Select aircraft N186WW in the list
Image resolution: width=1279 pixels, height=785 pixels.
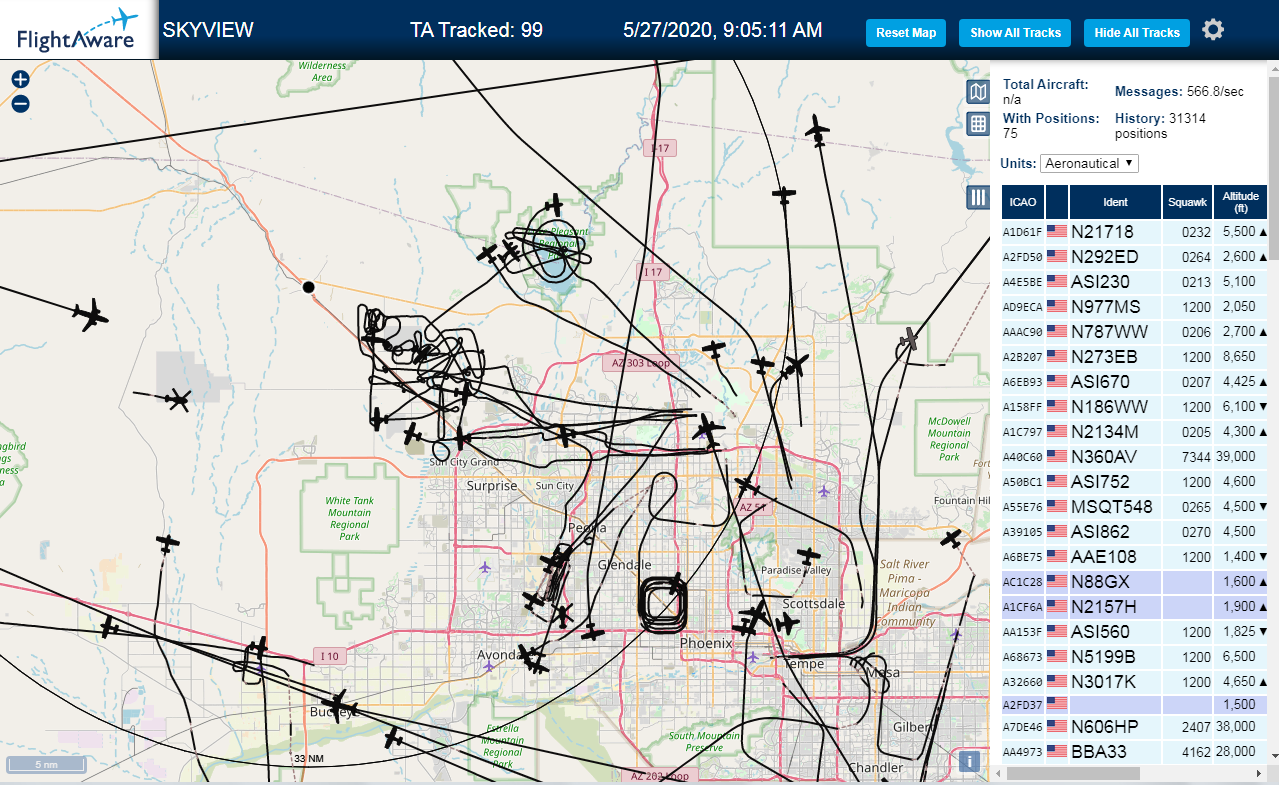(1135, 407)
